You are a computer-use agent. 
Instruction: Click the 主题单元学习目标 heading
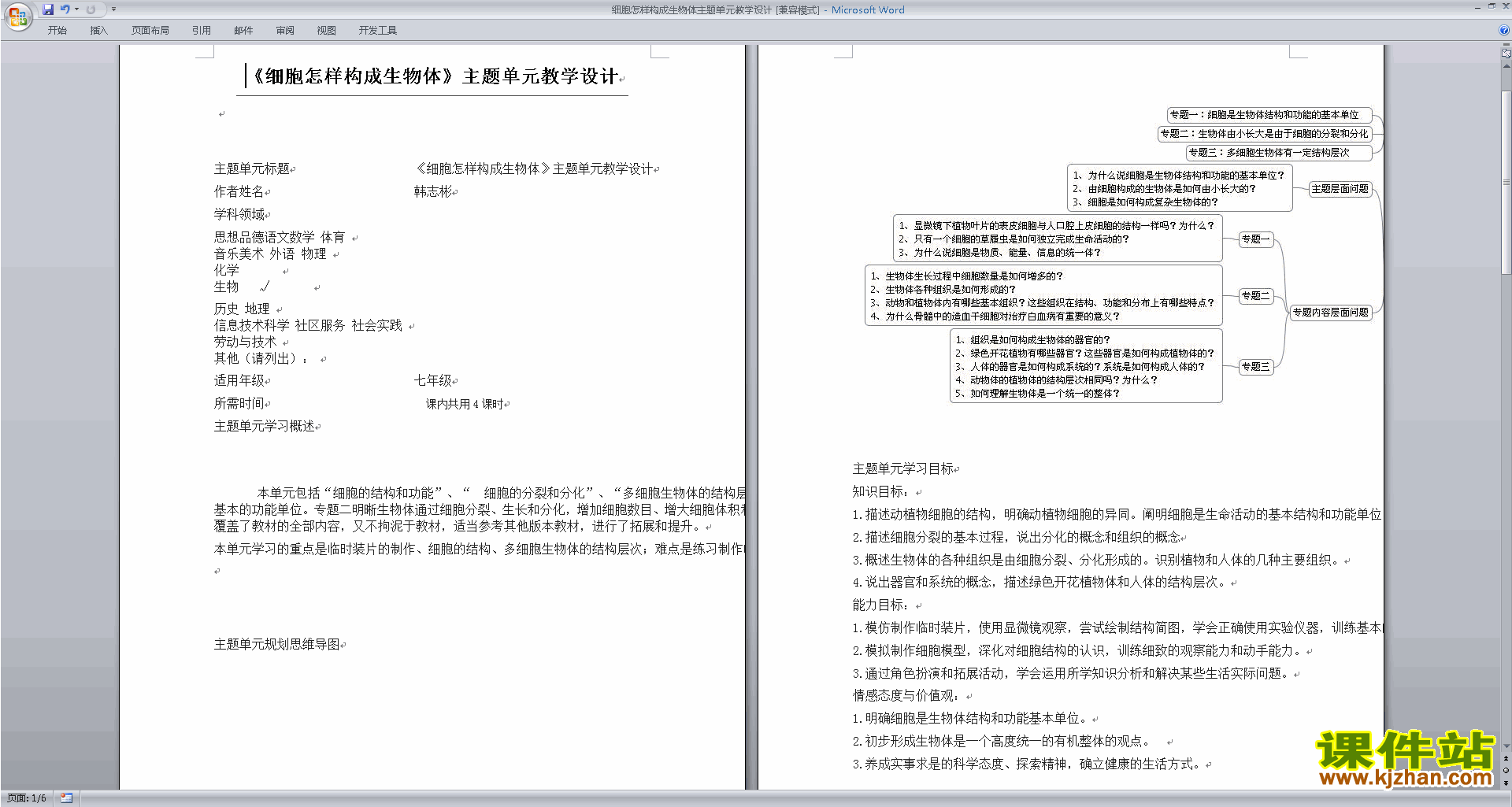903,468
